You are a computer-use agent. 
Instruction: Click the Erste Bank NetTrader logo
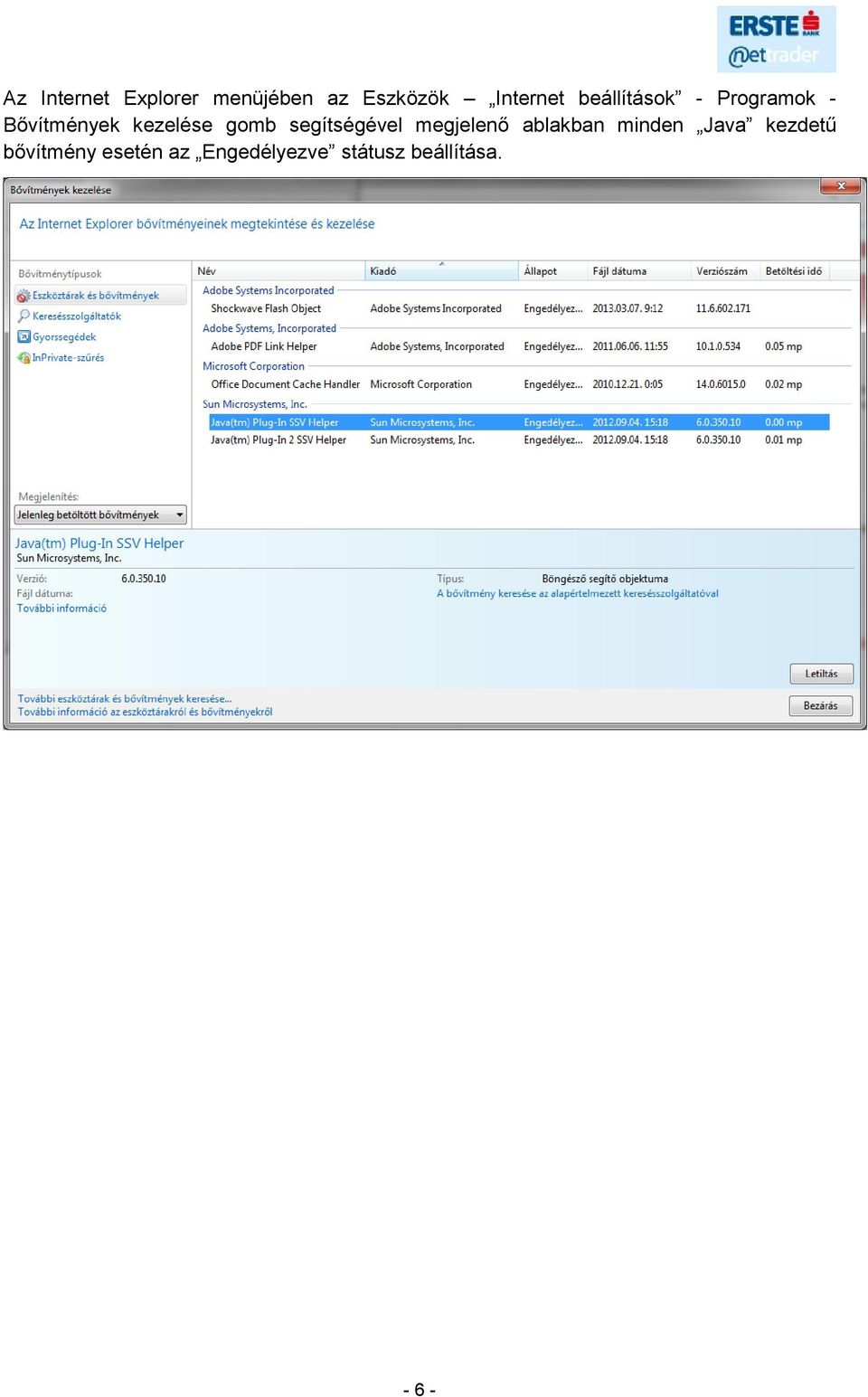776,39
